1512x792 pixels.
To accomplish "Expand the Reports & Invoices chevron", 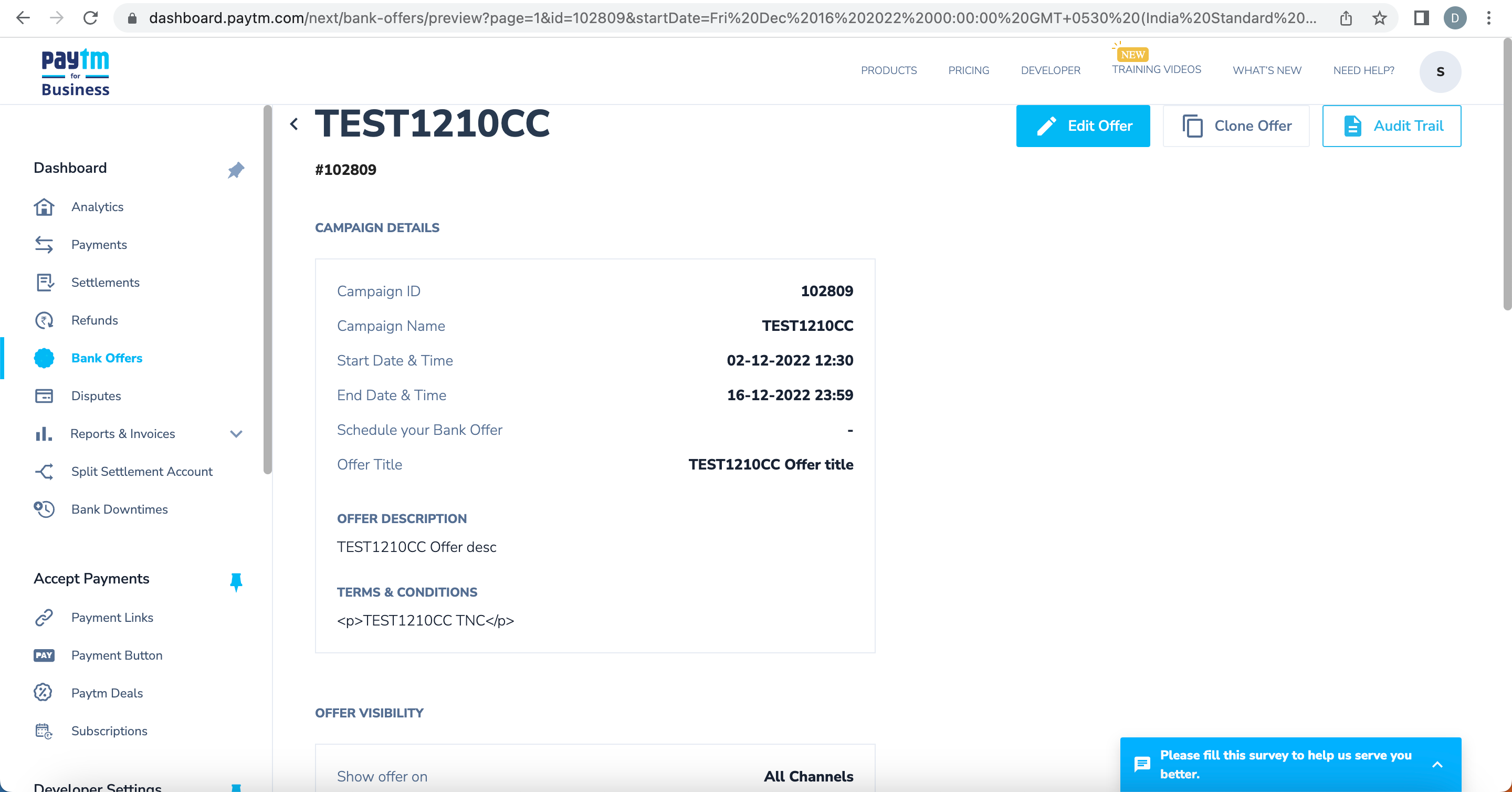I will click(x=236, y=434).
